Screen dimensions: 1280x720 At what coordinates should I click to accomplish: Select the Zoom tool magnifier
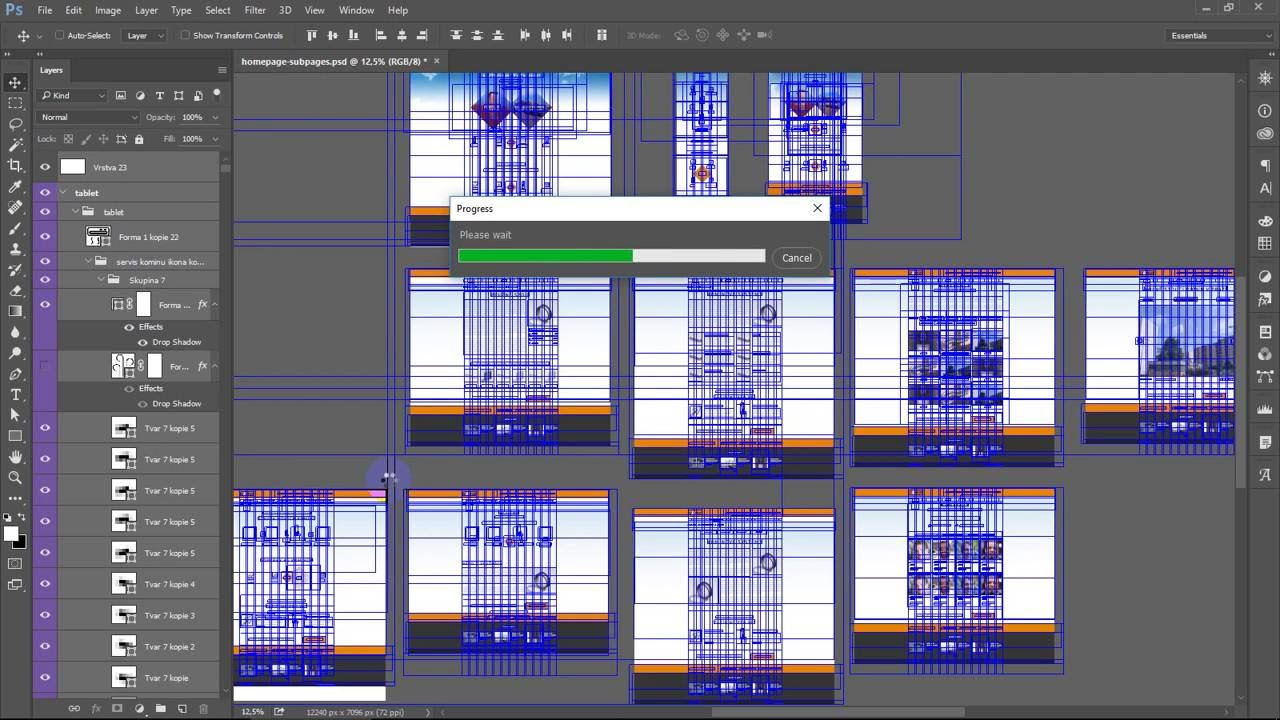[x=15, y=478]
